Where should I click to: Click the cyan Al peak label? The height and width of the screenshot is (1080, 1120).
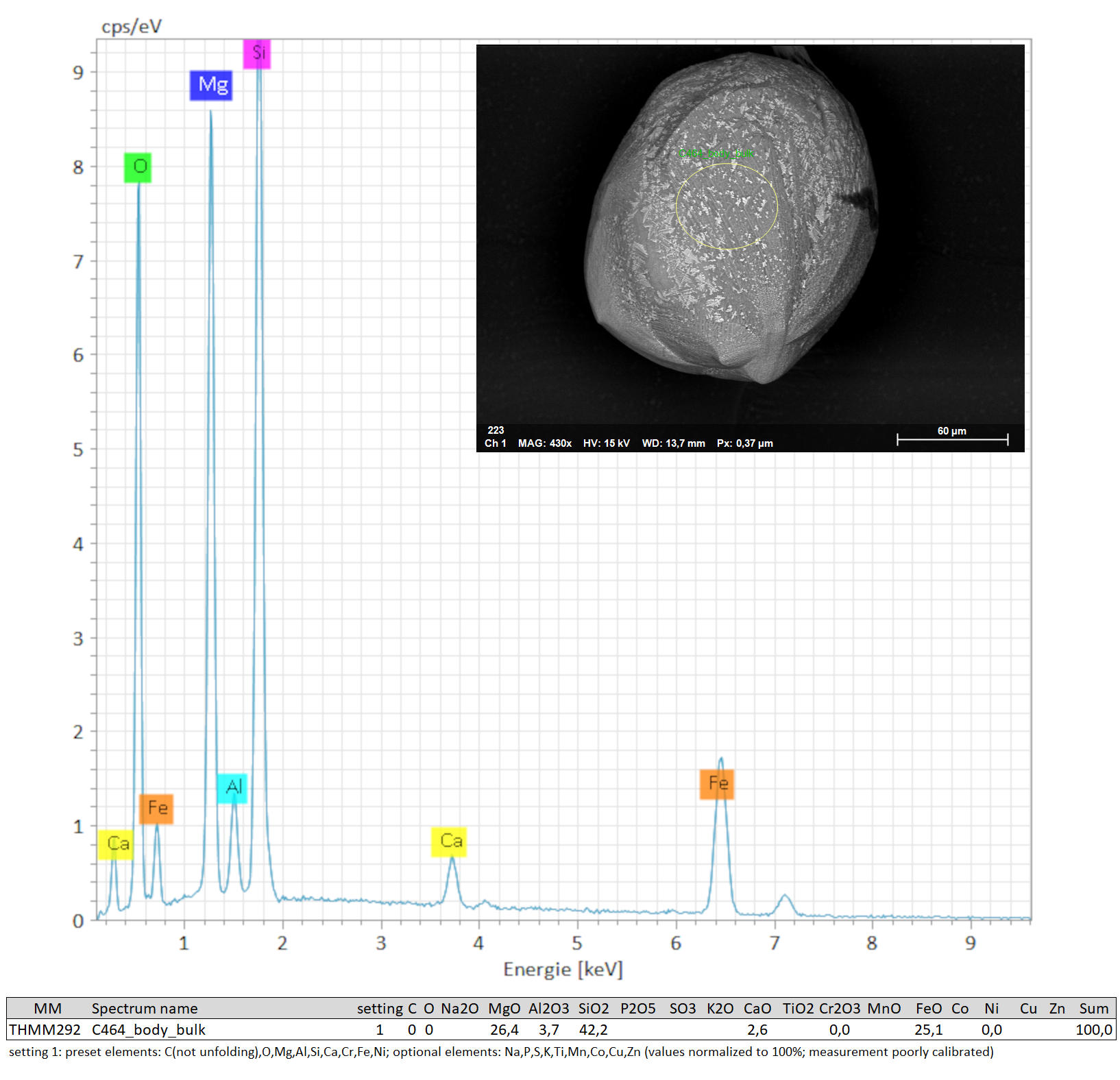point(232,787)
